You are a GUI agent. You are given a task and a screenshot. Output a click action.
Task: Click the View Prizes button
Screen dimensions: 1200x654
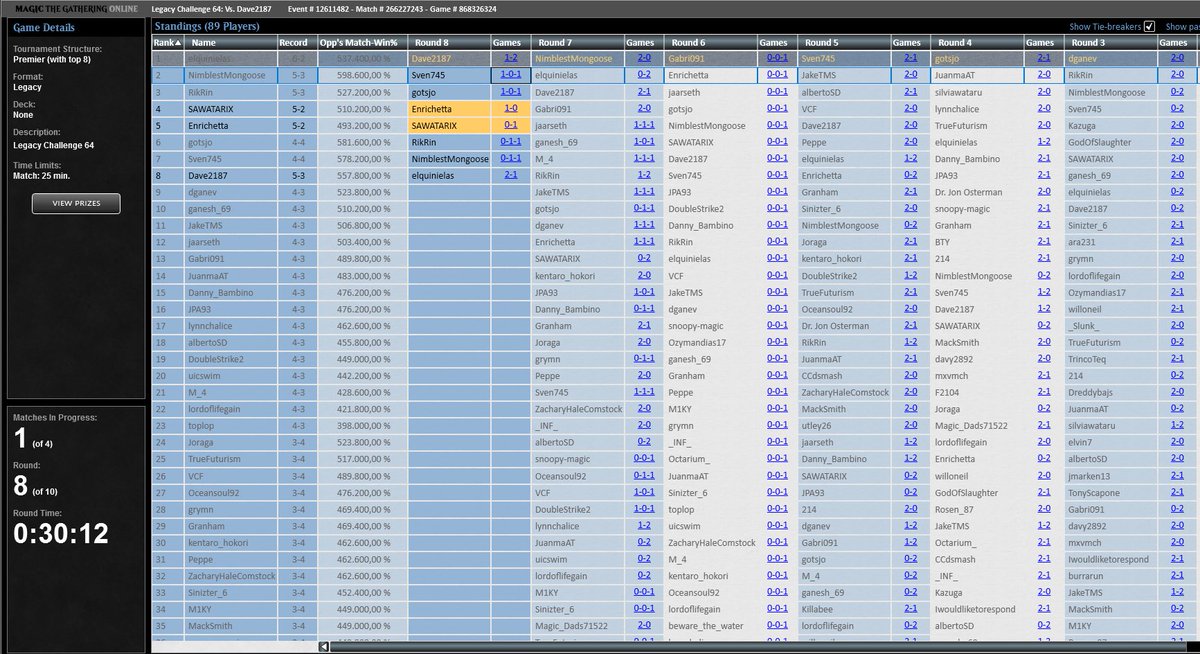tap(76, 204)
